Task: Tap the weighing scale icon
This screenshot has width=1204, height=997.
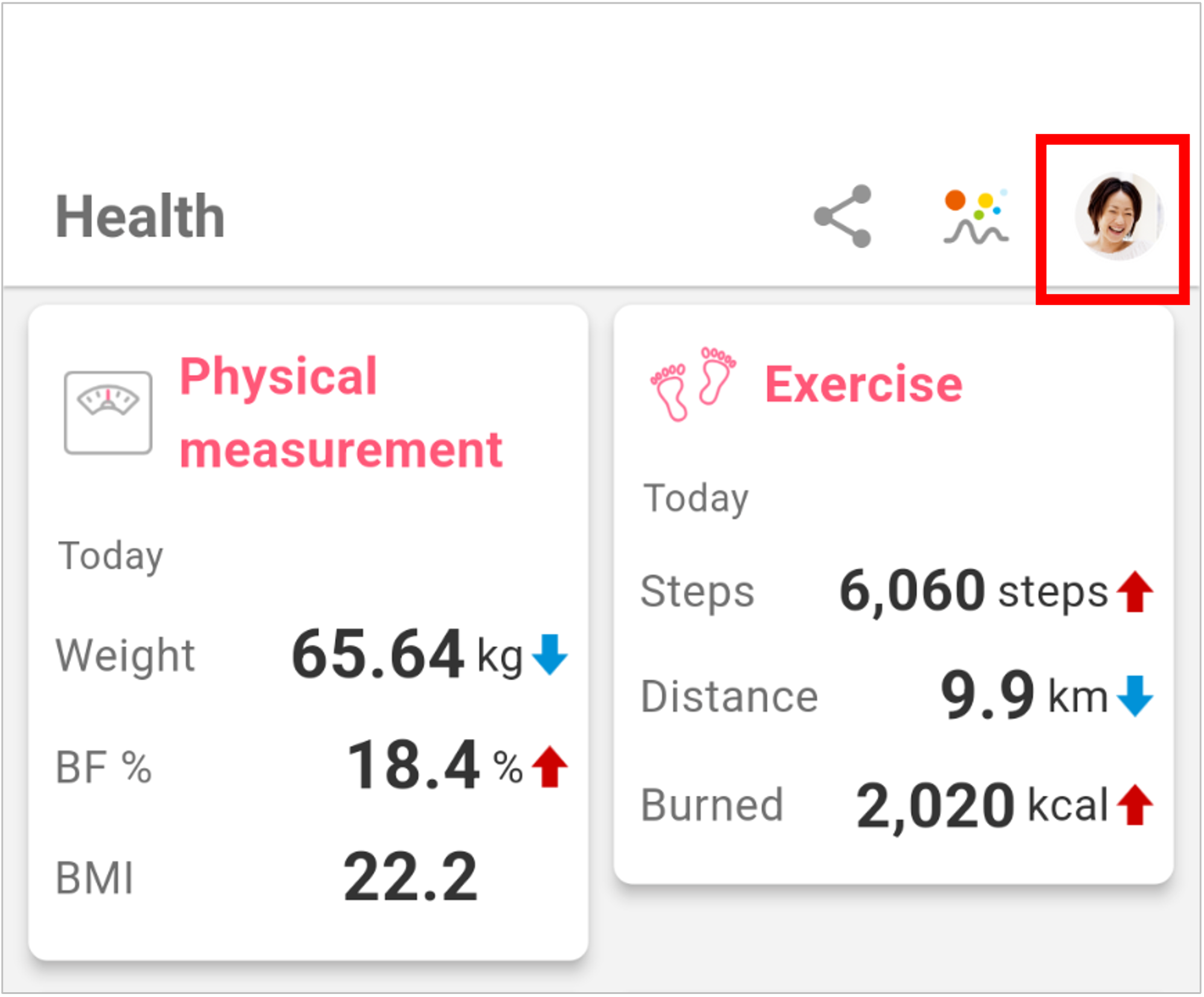Action: tap(108, 413)
